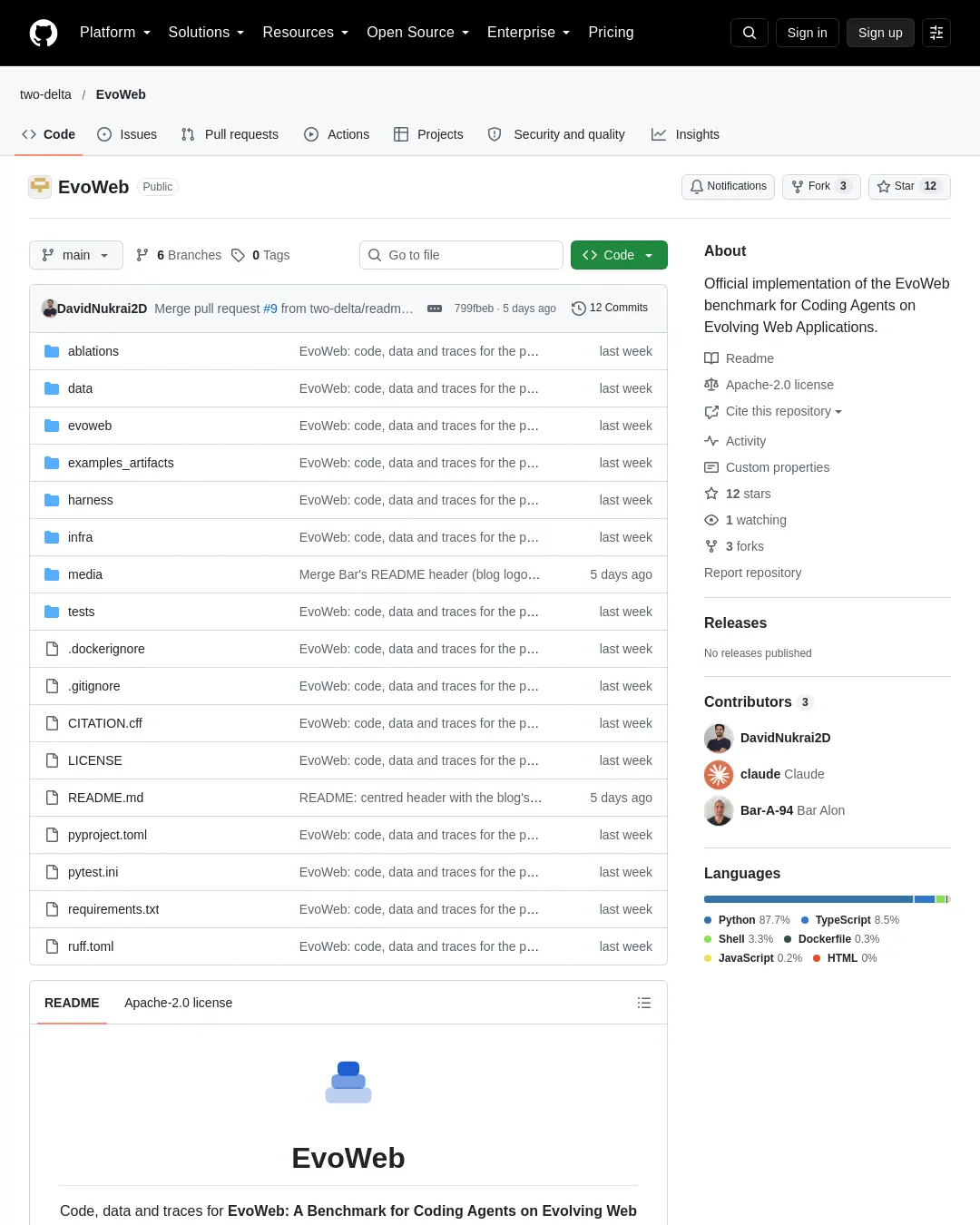The image size is (980, 1225).
Task: Click the HTML language red dot
Action: [817, 958]
